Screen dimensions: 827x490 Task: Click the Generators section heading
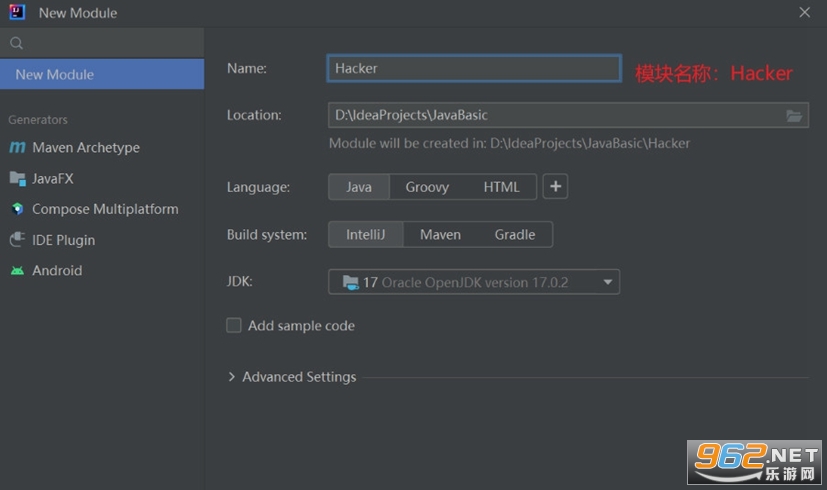pos(38,120)
